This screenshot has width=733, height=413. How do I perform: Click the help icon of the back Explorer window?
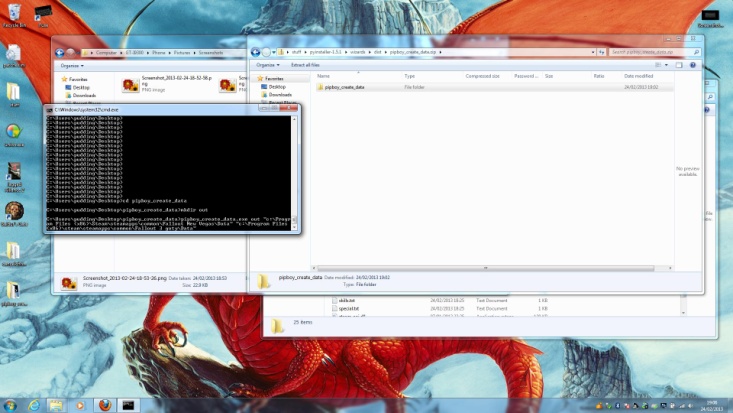[x=707, y=110]
